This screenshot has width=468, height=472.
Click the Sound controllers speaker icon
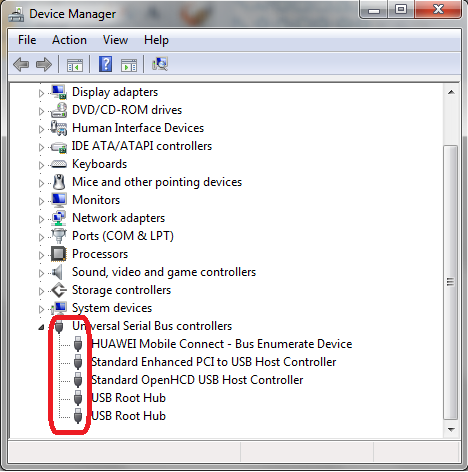(x=58, y=272)
